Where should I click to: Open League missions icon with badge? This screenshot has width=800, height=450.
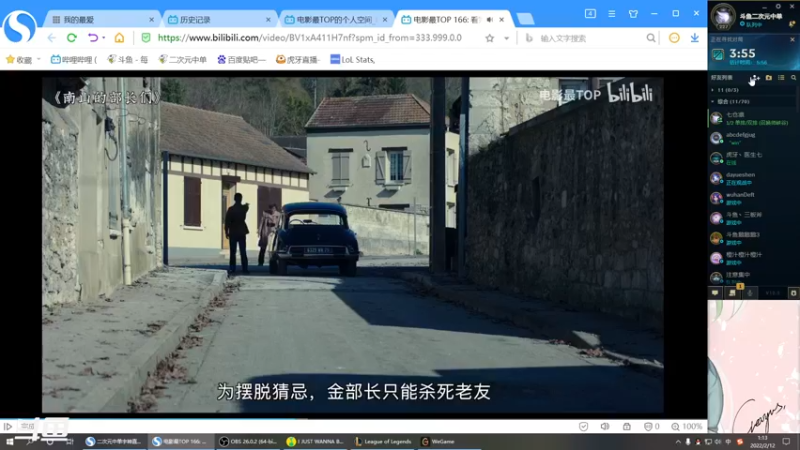point(733,292)
